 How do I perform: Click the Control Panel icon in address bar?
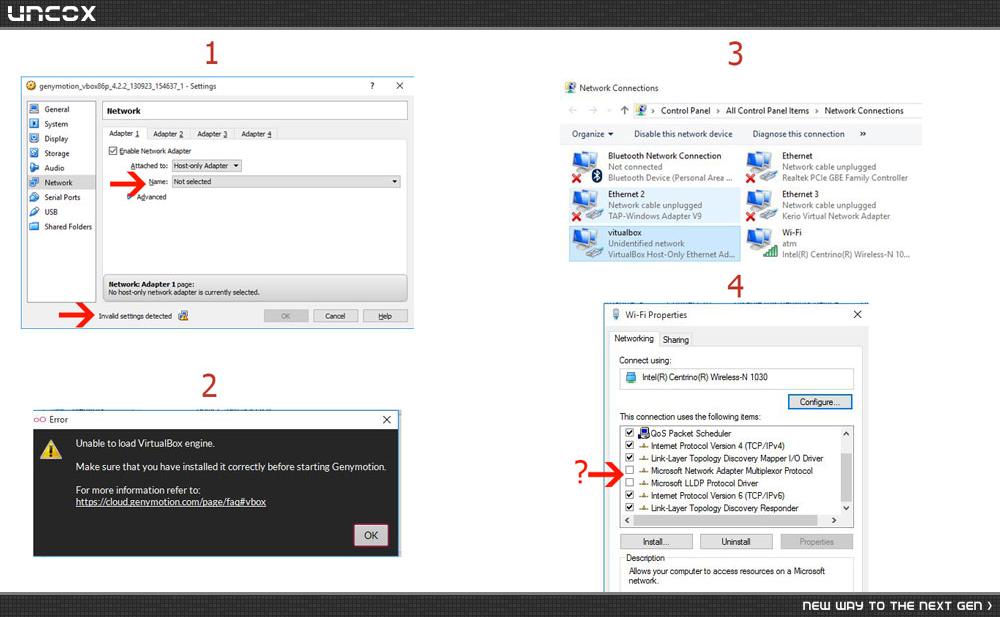642,110
